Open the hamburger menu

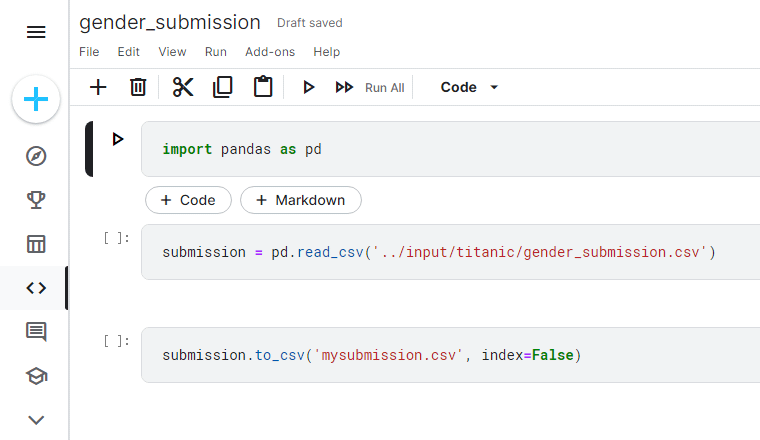(x=36, y=32)
